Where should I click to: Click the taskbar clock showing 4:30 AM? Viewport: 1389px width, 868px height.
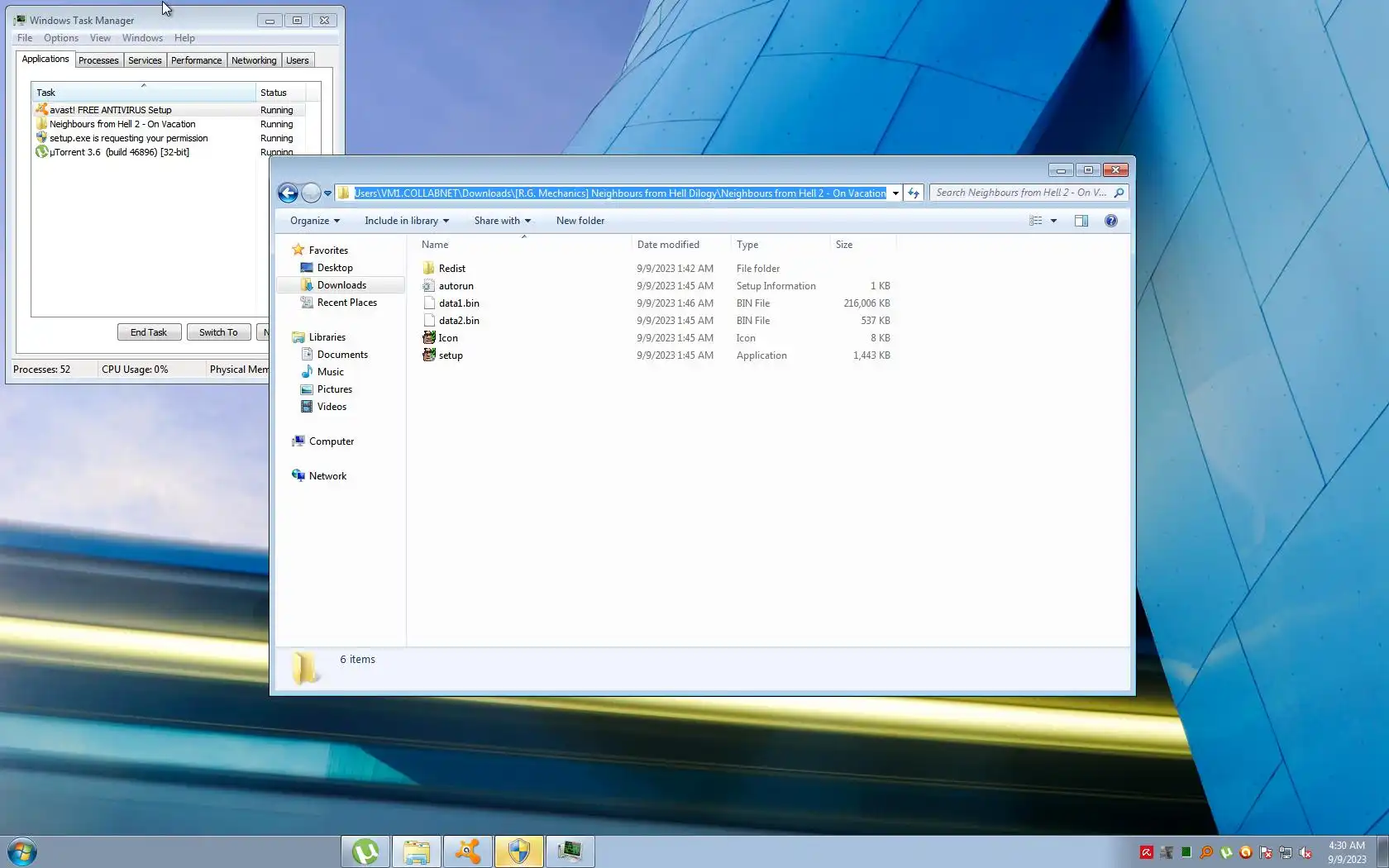pos(1347,852)
